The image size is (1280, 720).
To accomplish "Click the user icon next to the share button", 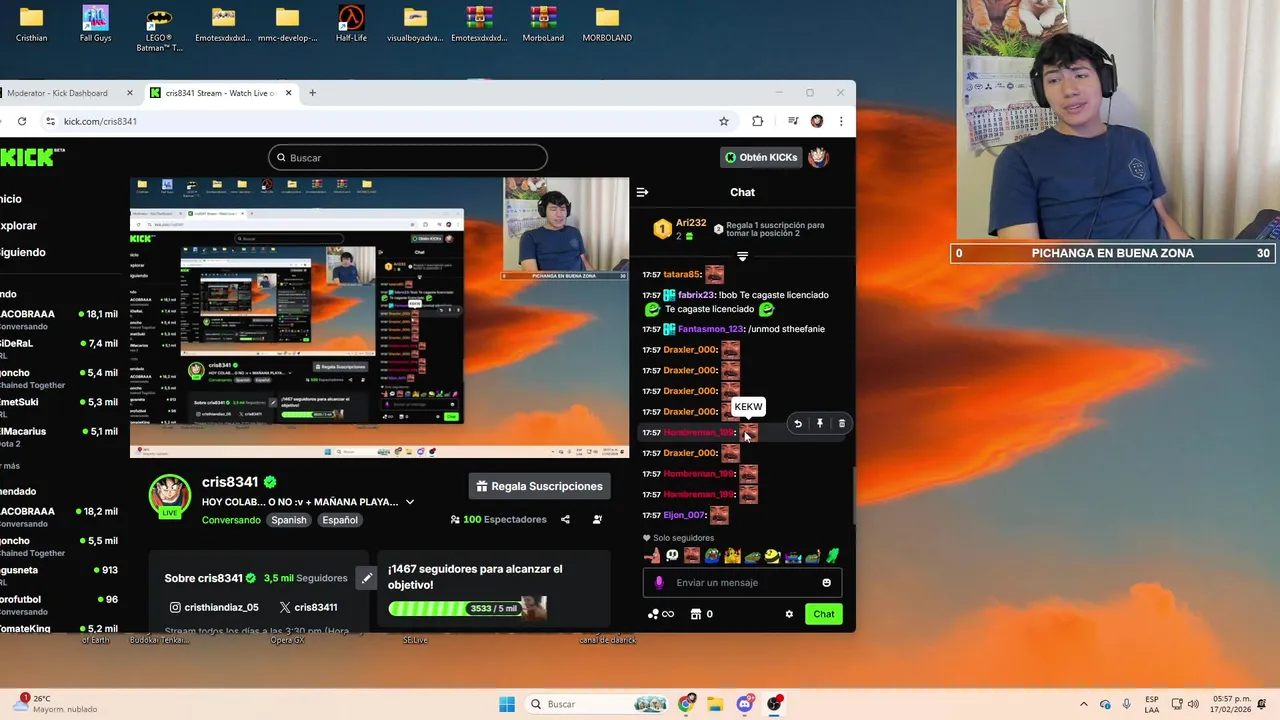I will (x=597, y=520).
